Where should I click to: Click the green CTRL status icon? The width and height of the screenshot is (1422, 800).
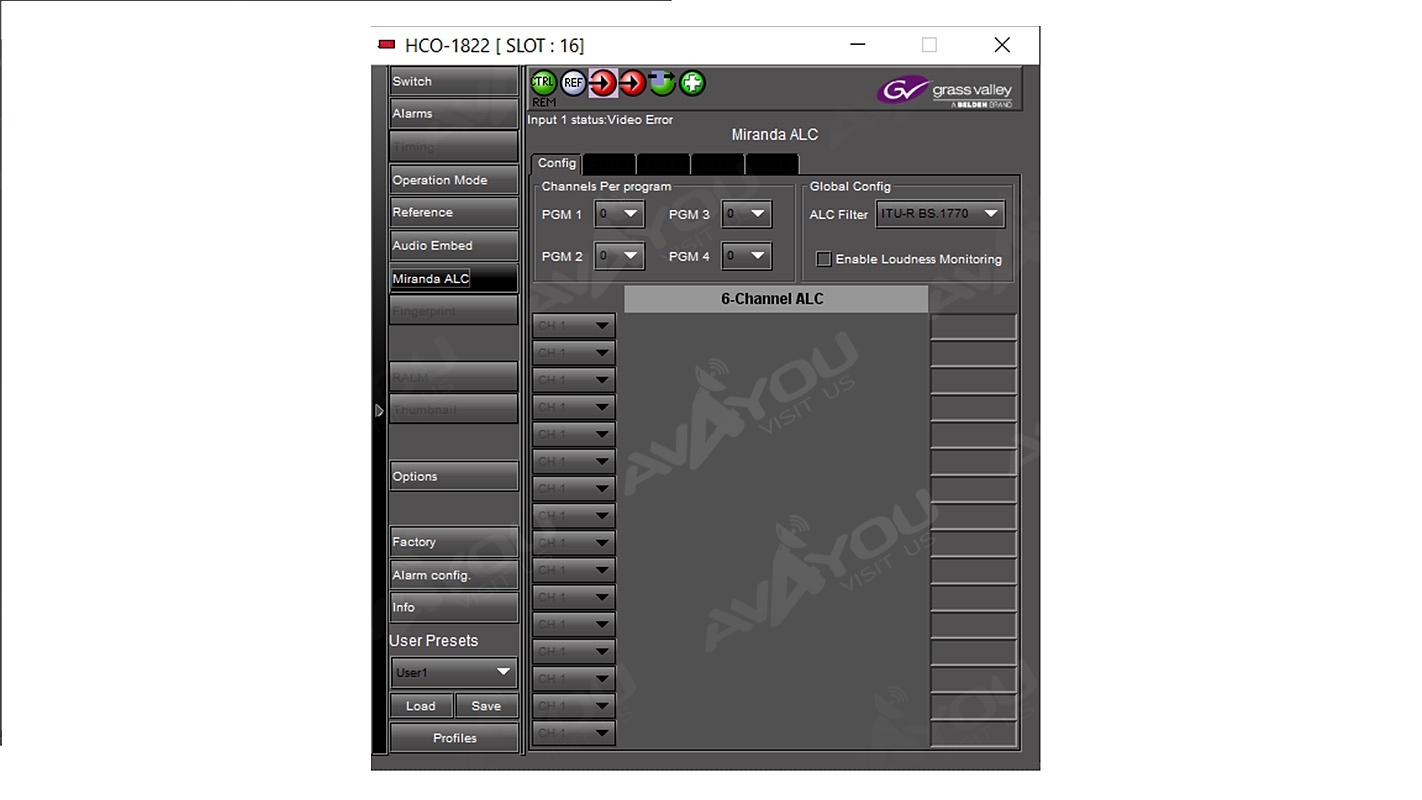coord(543,83)
